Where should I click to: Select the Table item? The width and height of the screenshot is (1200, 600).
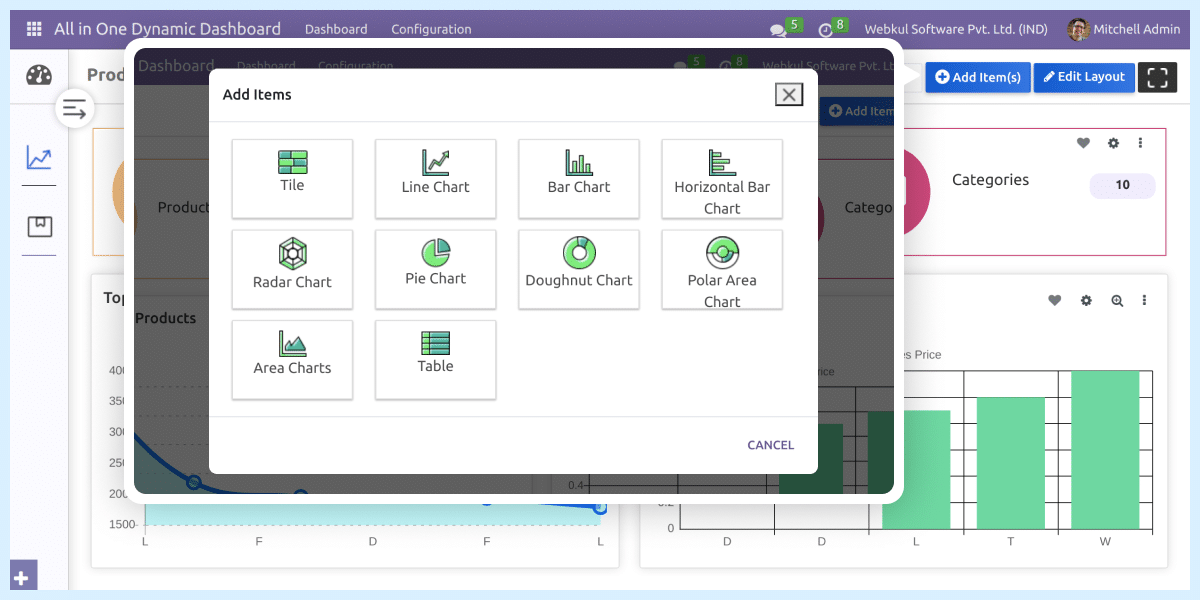point(435,360)
